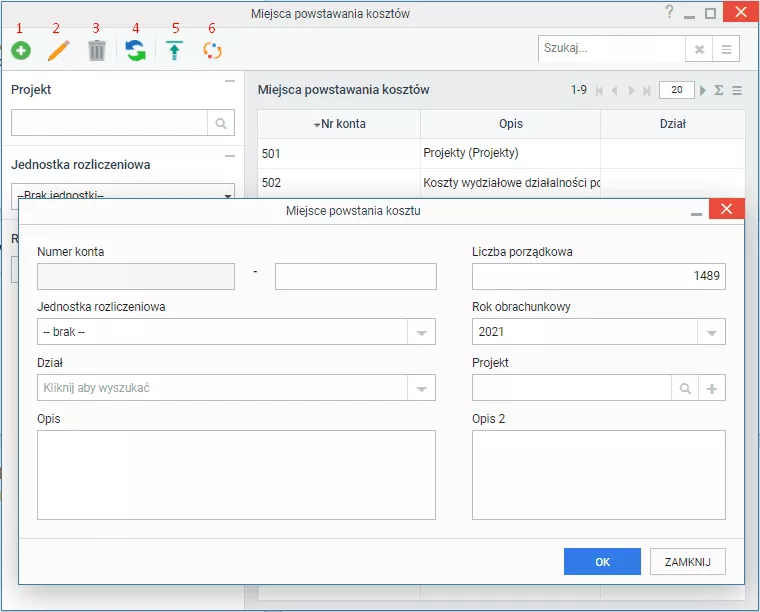Screen dimensions: 760x612
Task: Go to previous page of the table
Action: pos(615,91)
